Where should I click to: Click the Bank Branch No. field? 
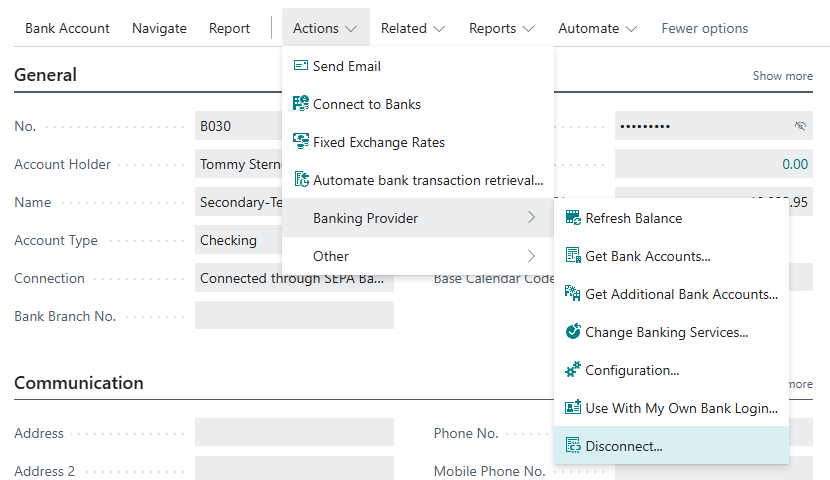294,315
